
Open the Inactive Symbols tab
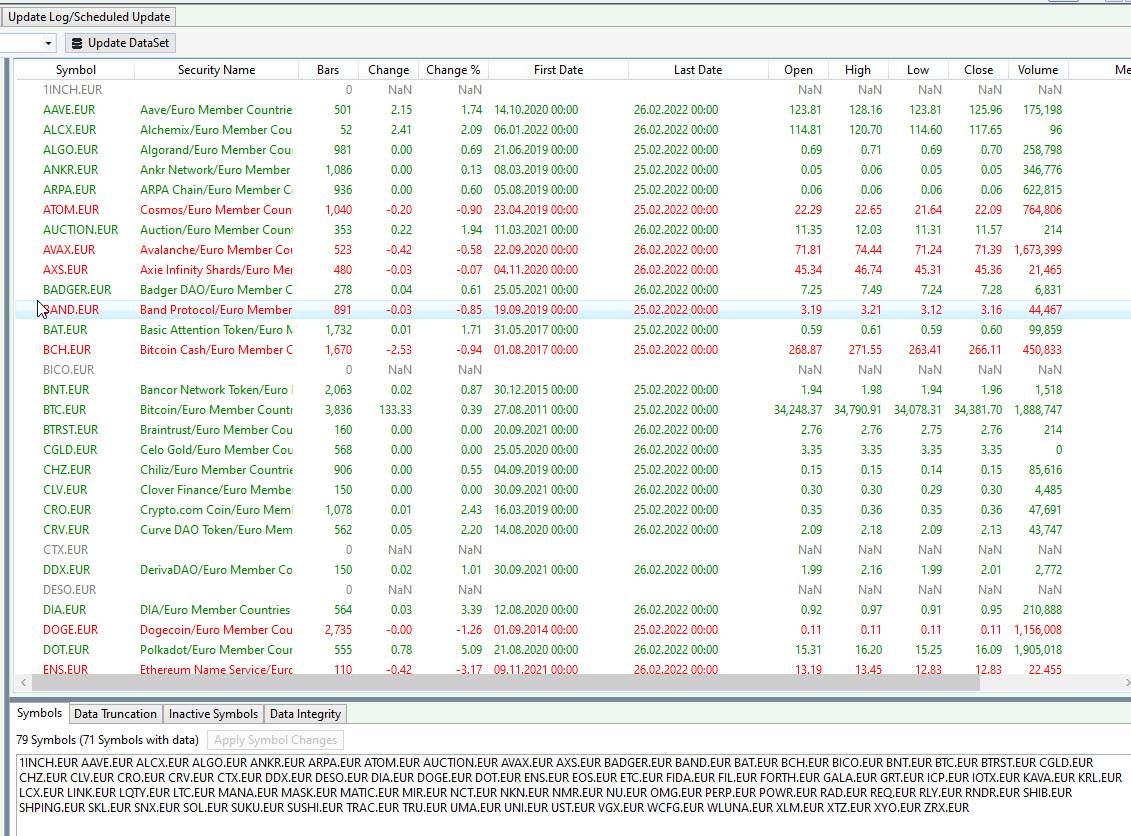(214, 714)
